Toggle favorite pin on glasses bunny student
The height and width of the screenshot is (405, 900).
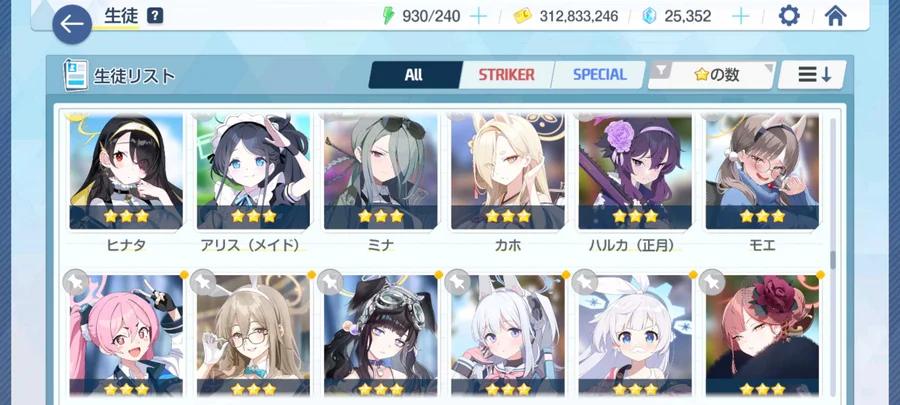click(x=203, y=282)
